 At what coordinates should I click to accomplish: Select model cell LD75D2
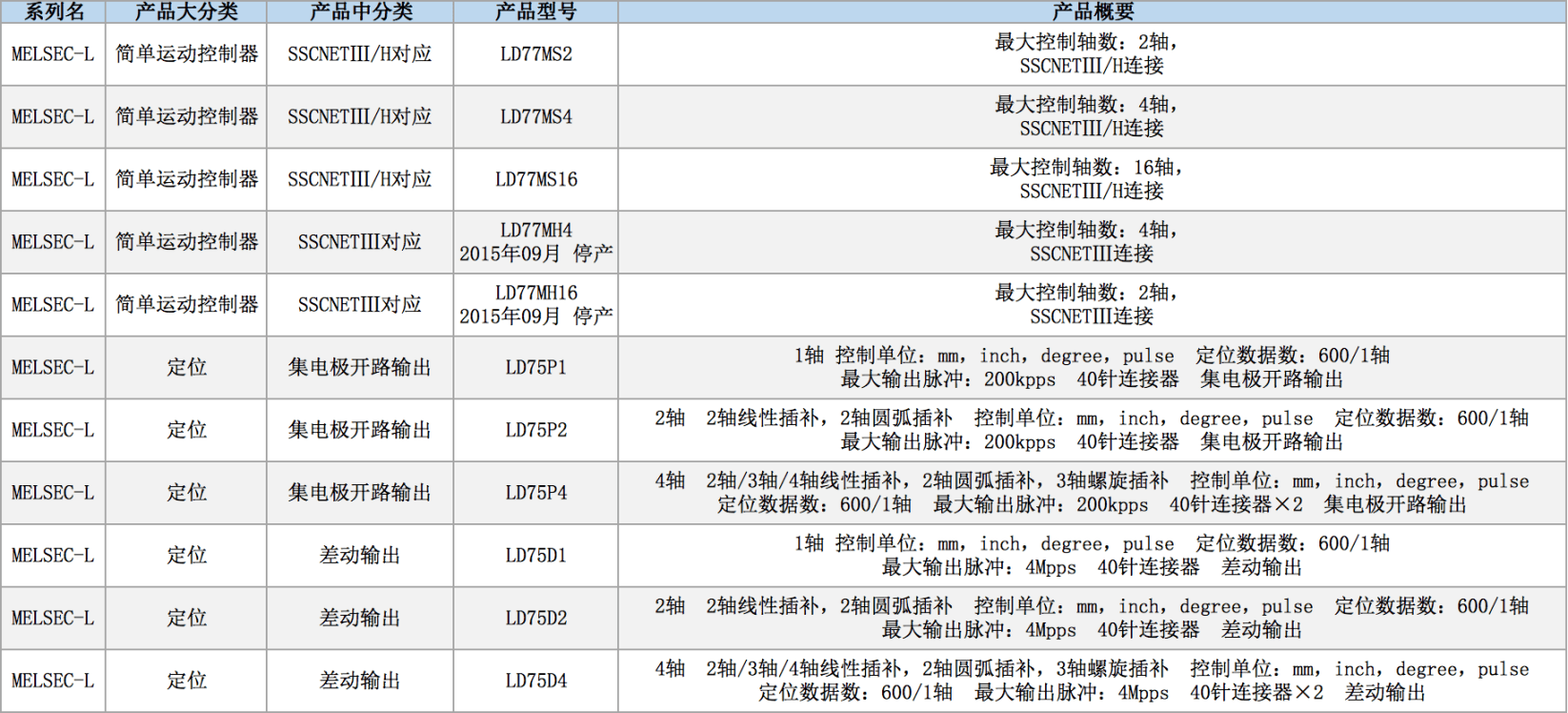tap(536, 618)
